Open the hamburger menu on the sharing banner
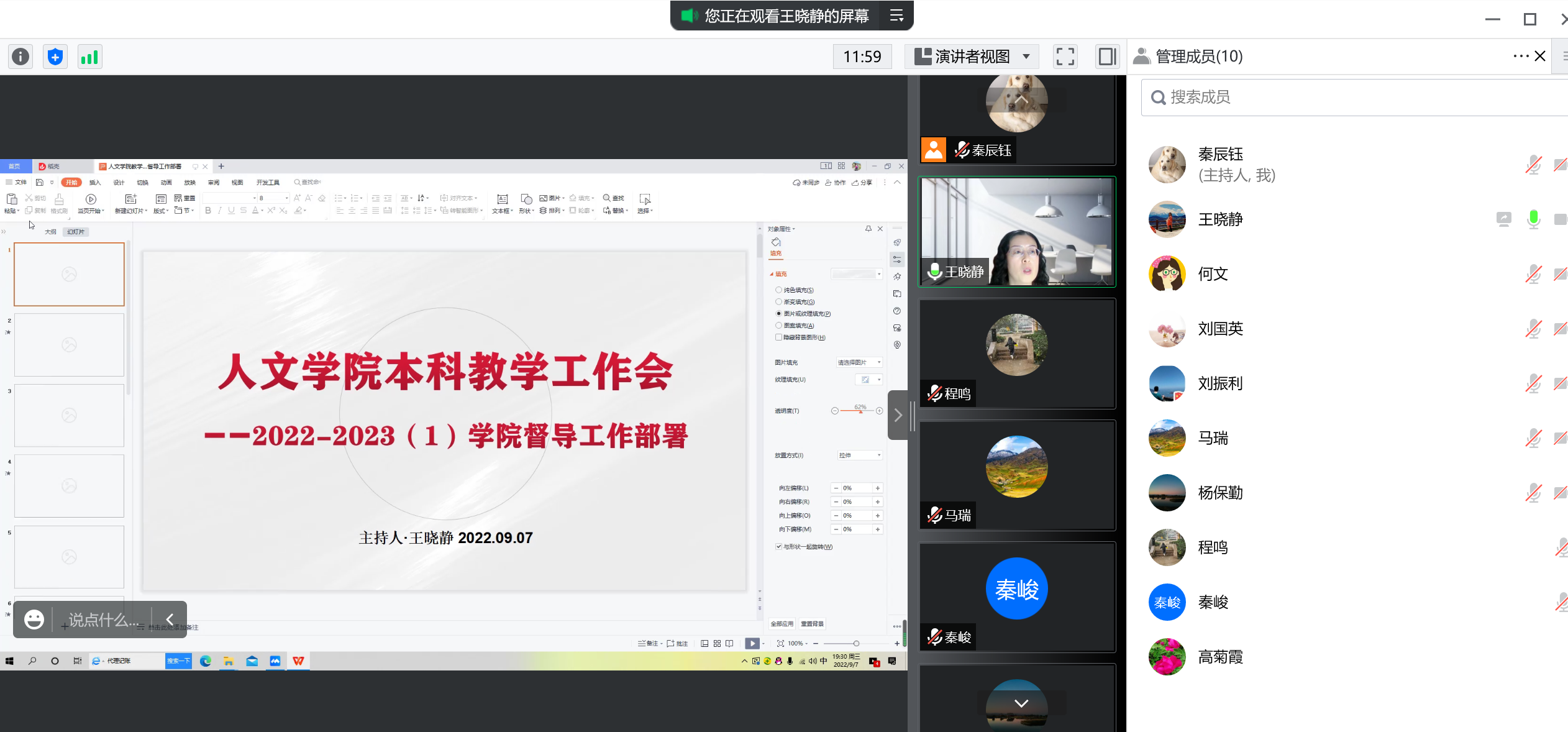The width and height of the screenshot is (1568, 732). [x=896, y=16]
